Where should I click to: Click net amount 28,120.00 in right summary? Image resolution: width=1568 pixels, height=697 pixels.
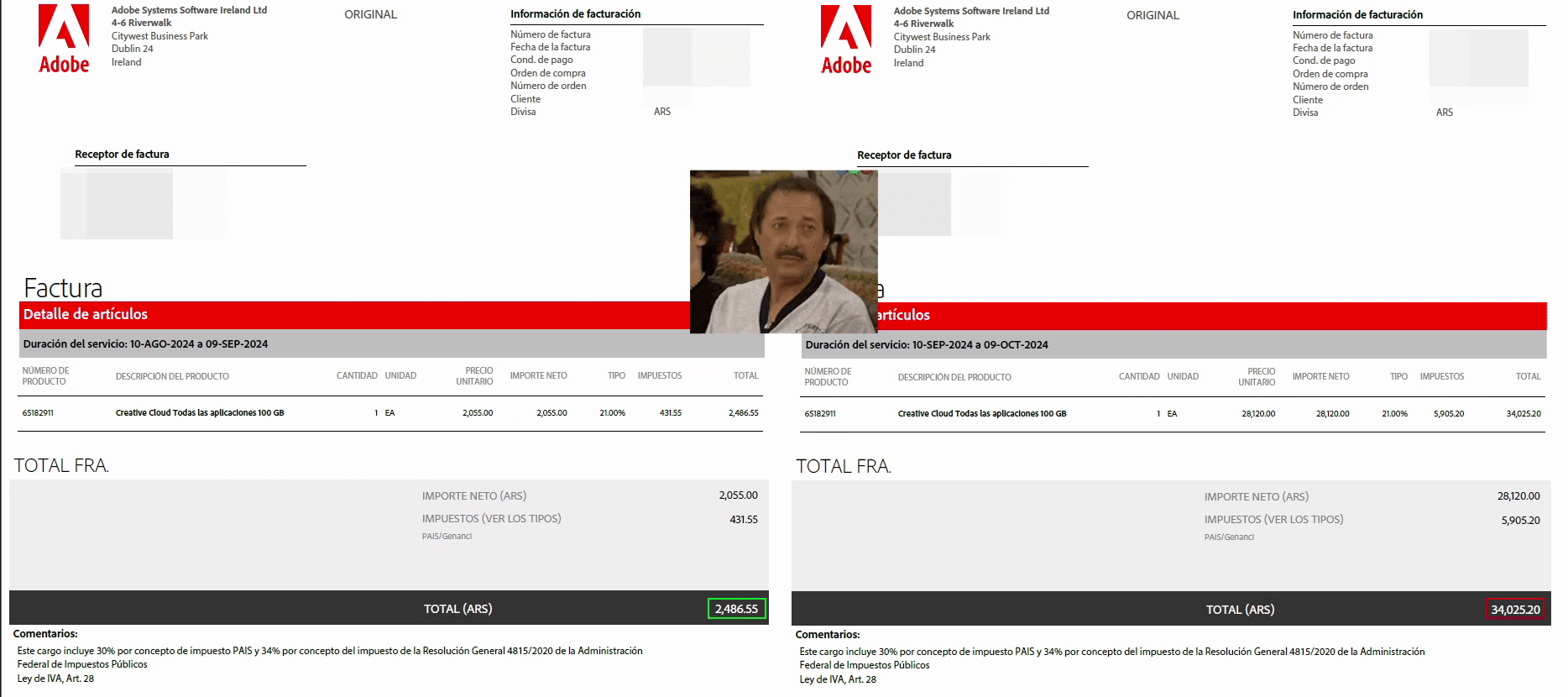point(1518,496)
